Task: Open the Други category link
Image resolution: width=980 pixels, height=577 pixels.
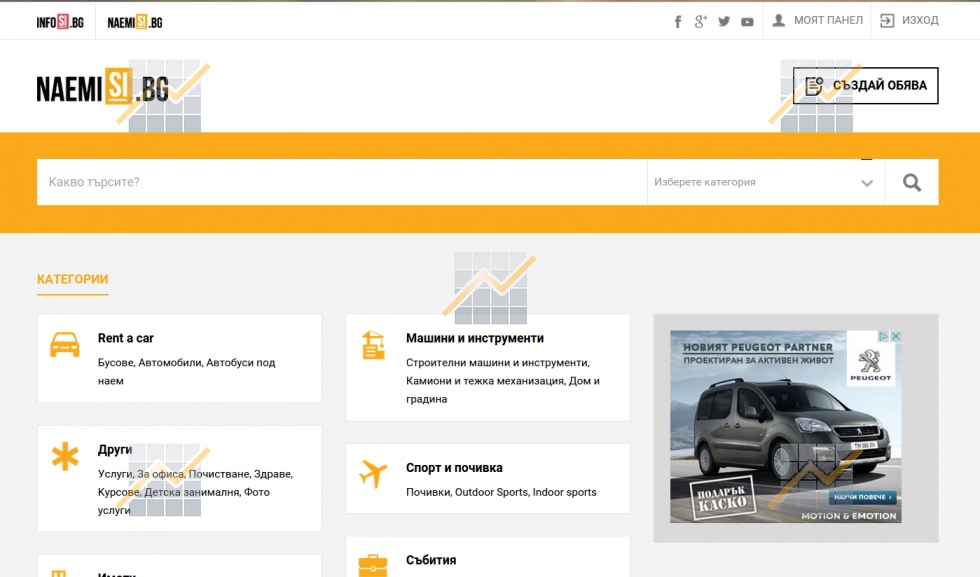Action: 115,449
